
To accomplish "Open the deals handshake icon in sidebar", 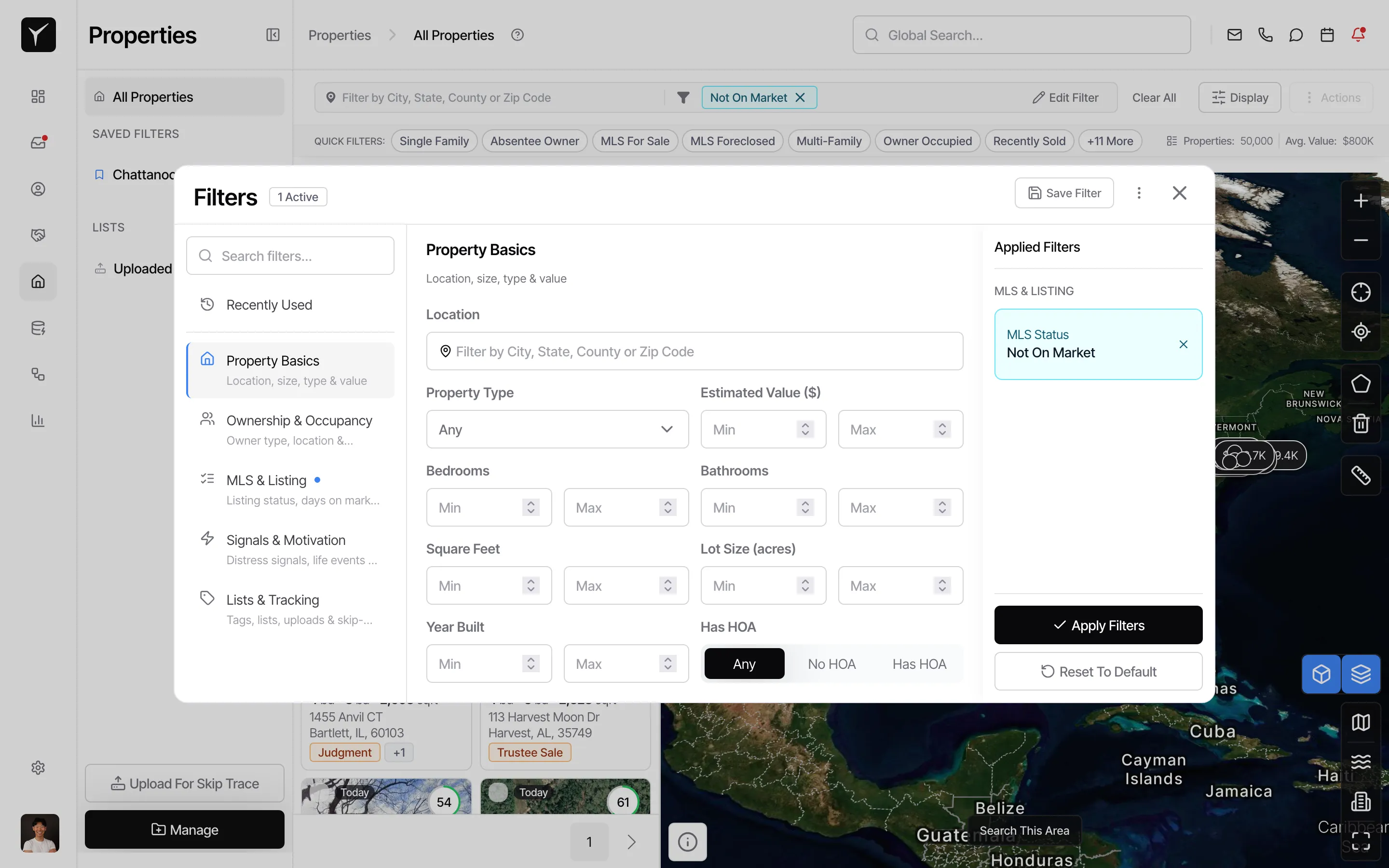I will 38,234.
